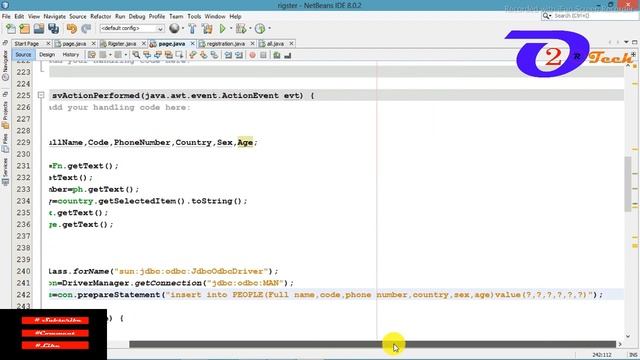
Task: Click Find Next Occurrence icon
Action: (x=158, y=55)
